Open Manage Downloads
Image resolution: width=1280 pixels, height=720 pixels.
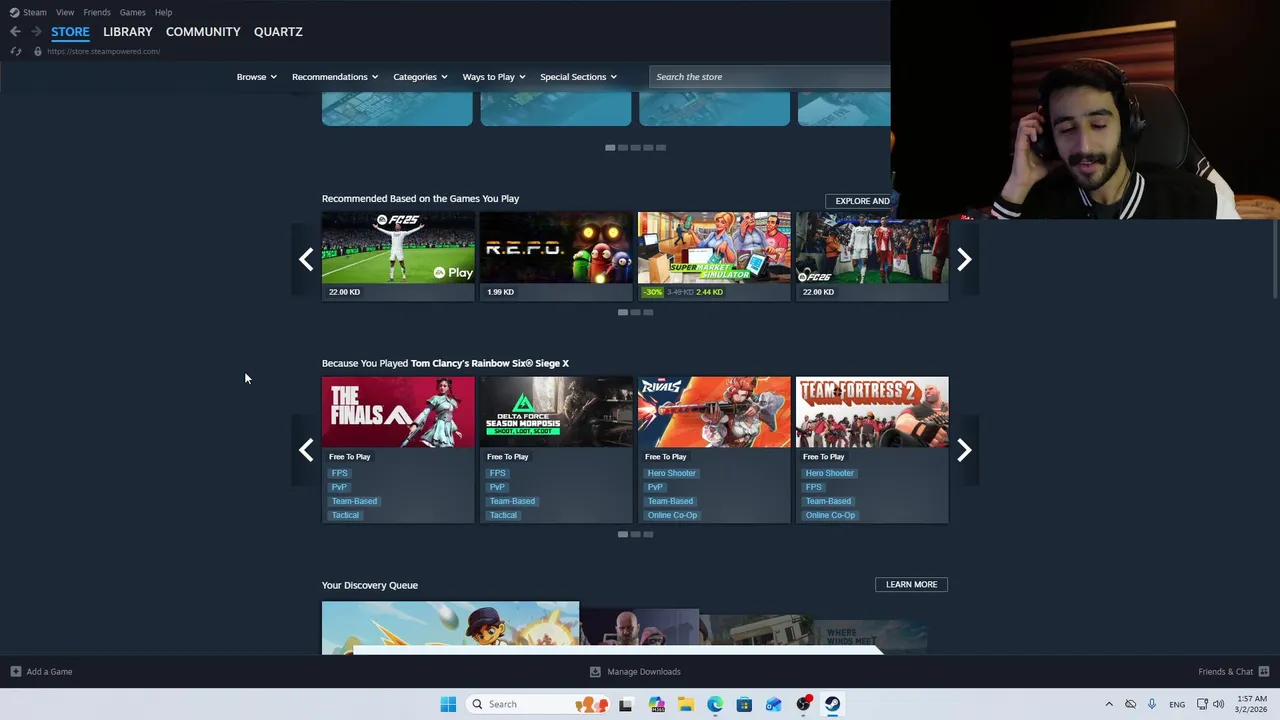pos(644,671)
